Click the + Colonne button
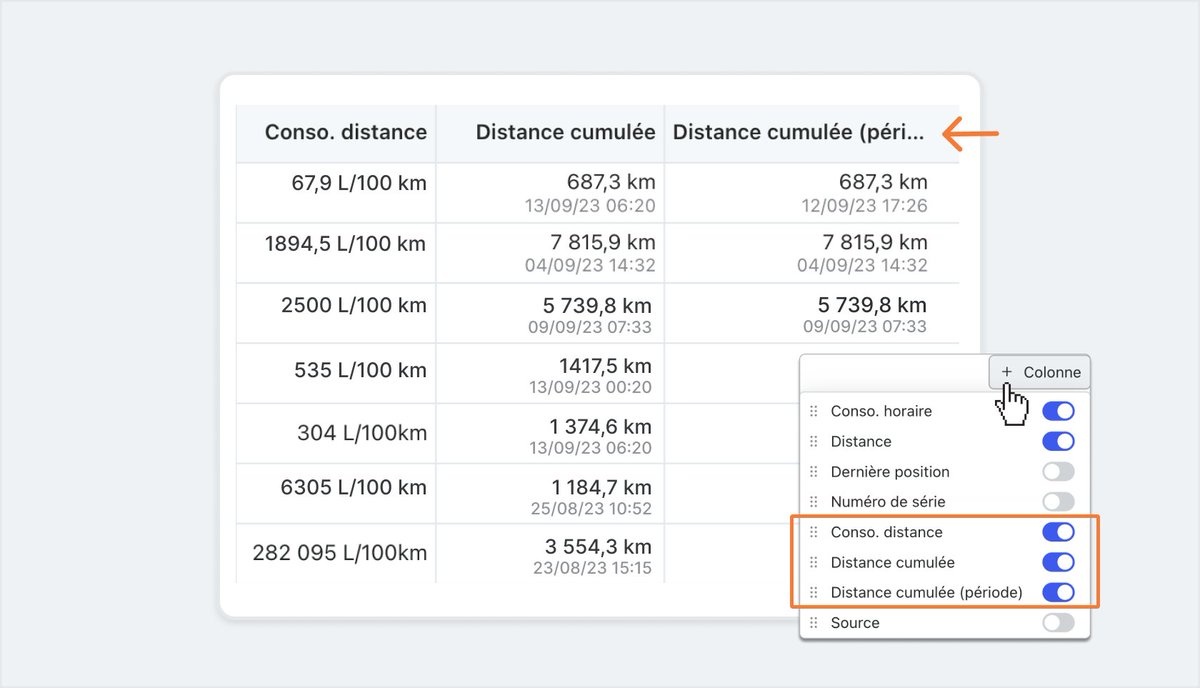This screenshot has width=1200, height=688. (x=1039, y=372)
